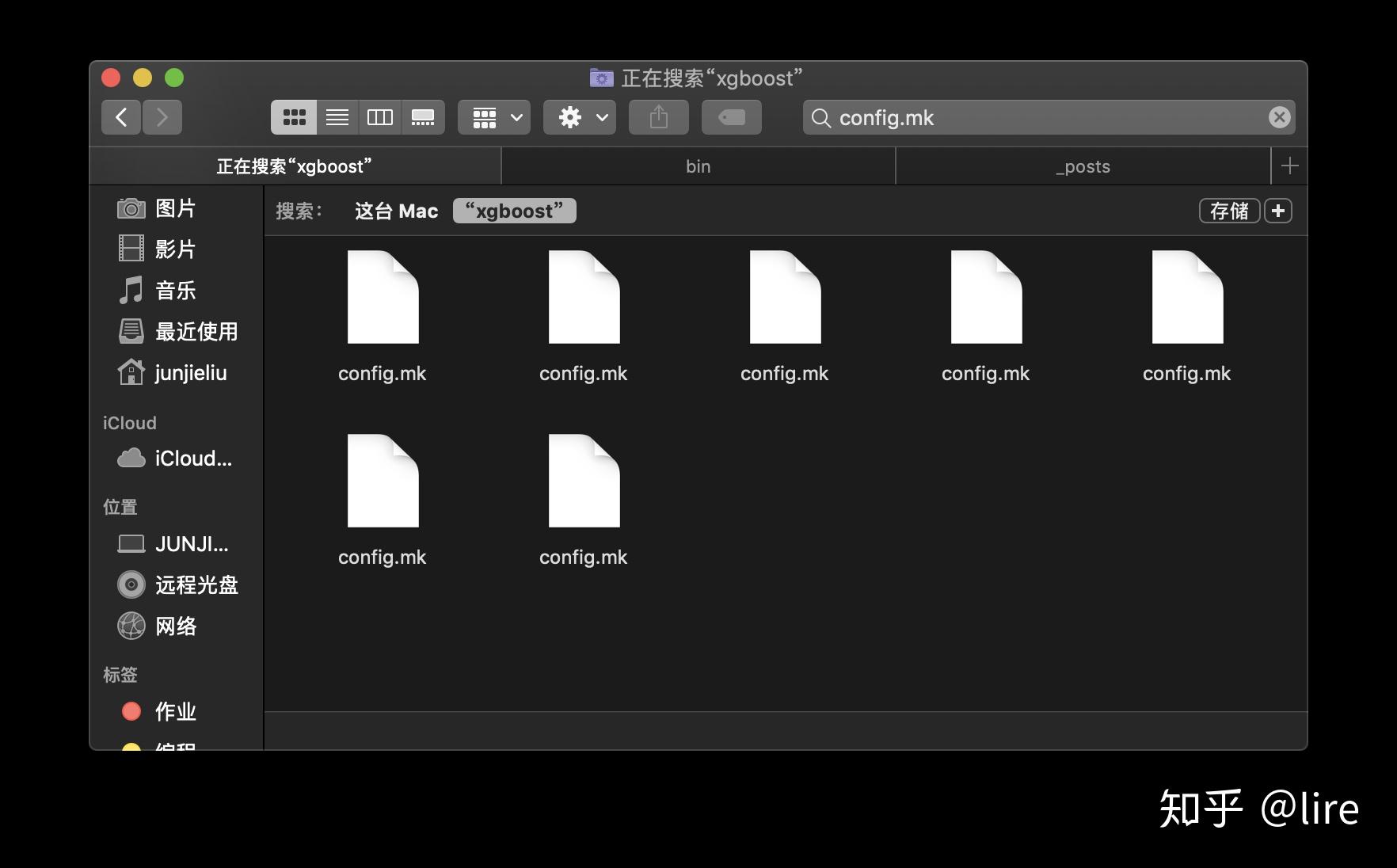This screenshot has width=1397, height=868.
Task: Select the JUNJI... computer location
Action: (x=176, y=544)
